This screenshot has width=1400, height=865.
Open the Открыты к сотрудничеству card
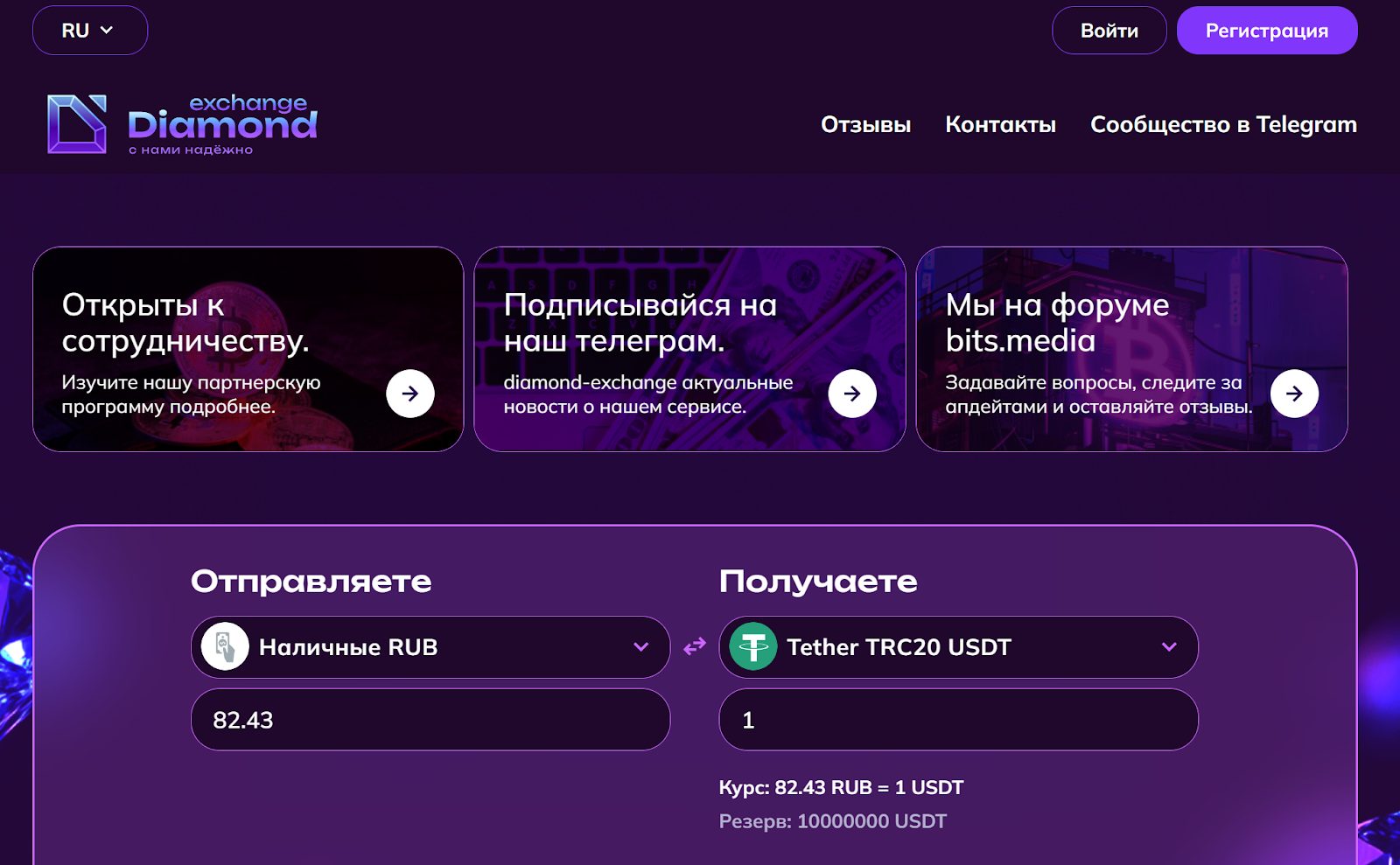(248, 349)
